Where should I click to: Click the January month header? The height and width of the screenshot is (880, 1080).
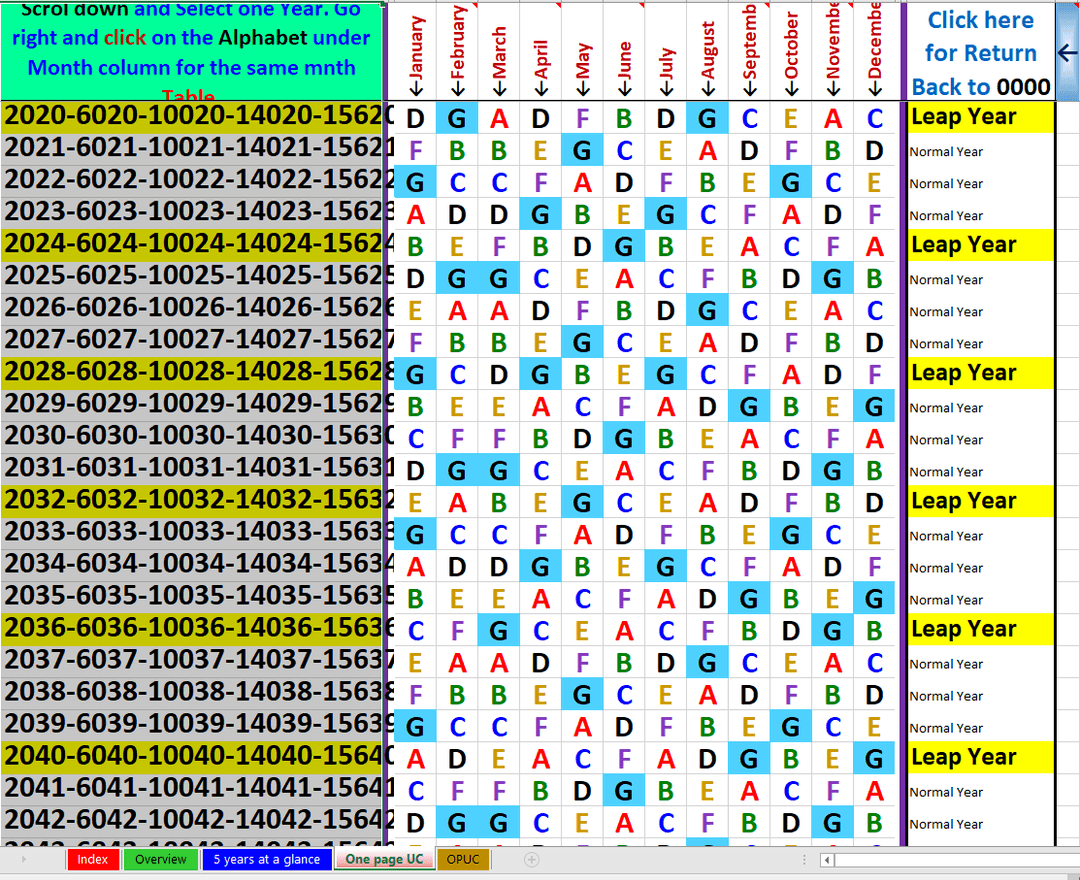415,53
